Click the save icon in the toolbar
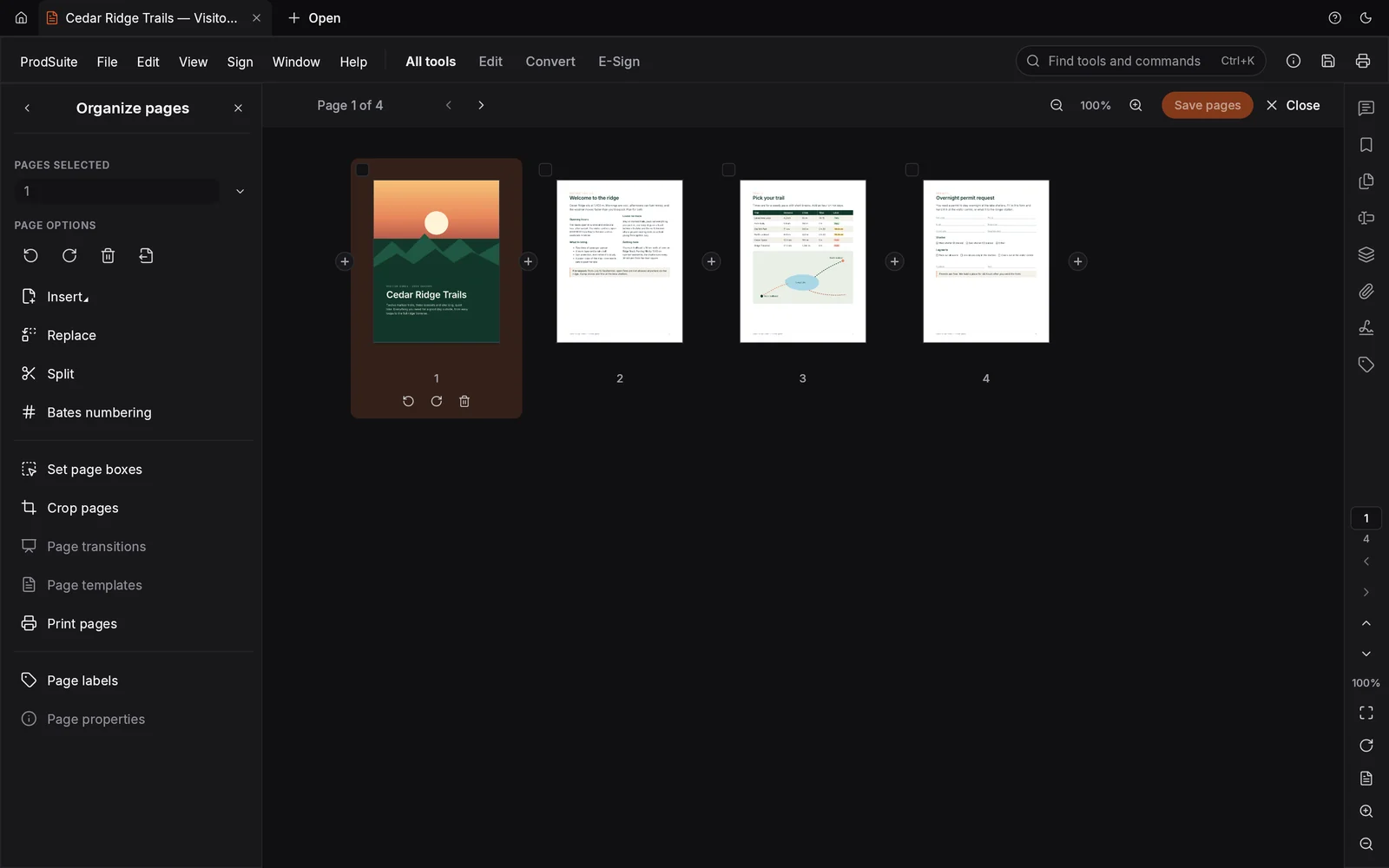The height and width of the screenshot is (868, 1389). coord(1328,61)
